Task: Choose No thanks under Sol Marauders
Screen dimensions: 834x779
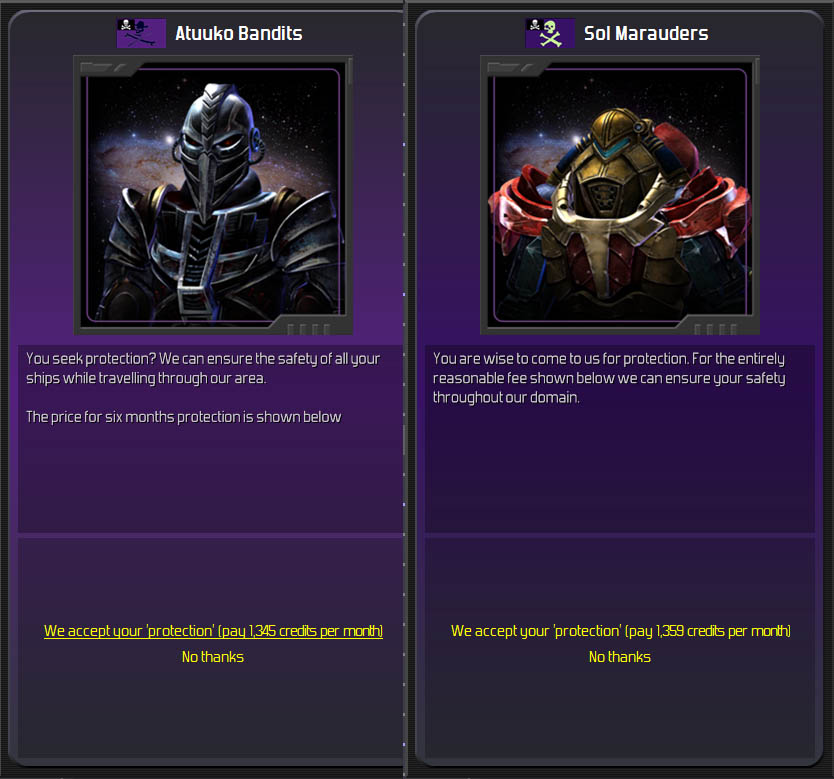Action: 620,657
